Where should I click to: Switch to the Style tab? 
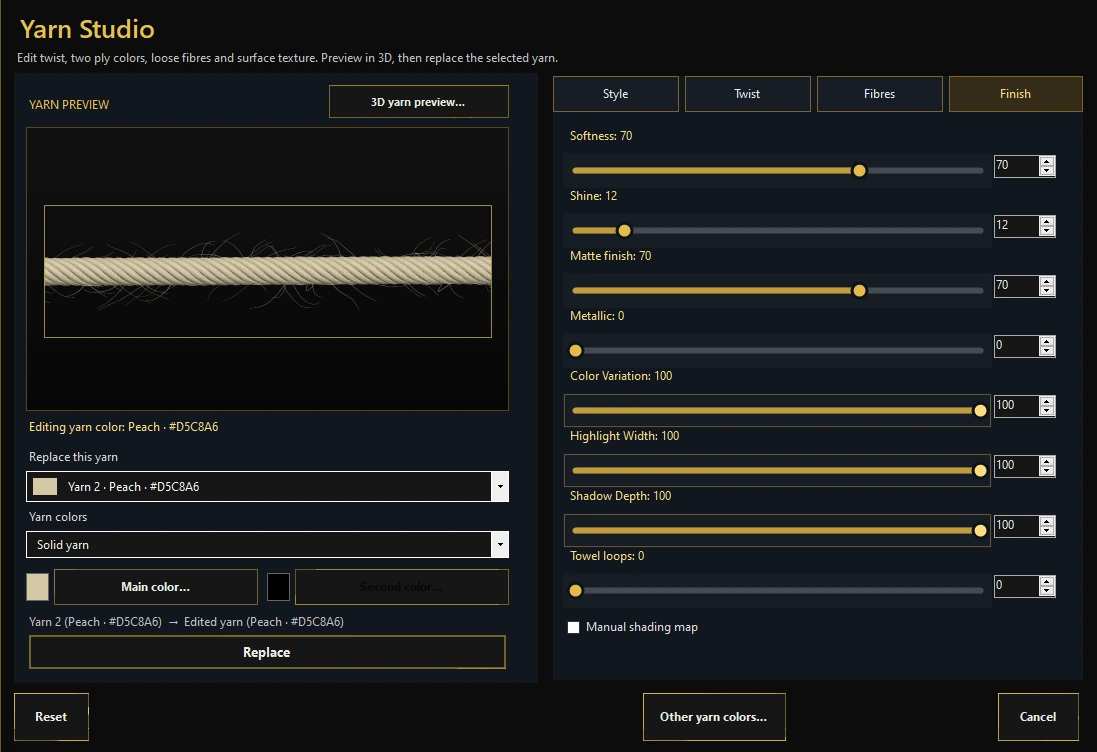coord(616,94)
